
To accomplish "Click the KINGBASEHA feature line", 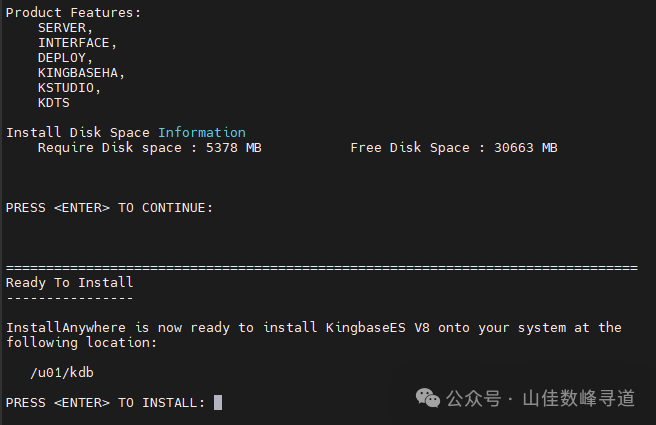I will click(x=82, y=73).
